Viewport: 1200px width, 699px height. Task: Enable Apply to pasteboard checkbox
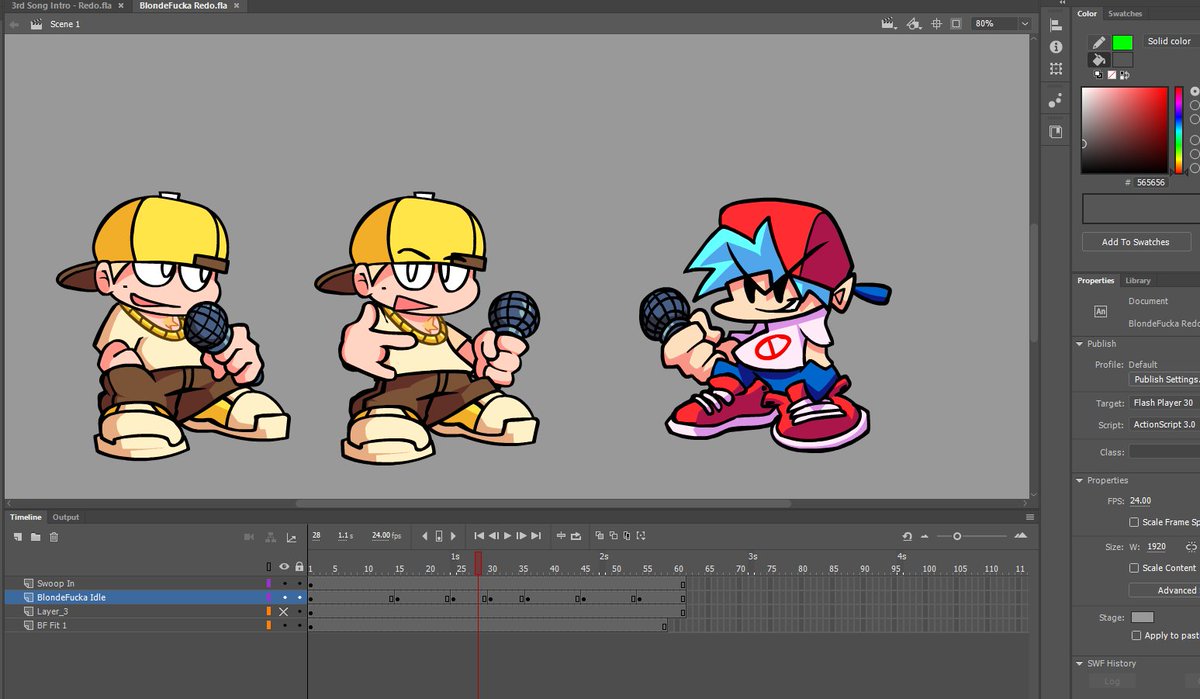coord(1136,635)
